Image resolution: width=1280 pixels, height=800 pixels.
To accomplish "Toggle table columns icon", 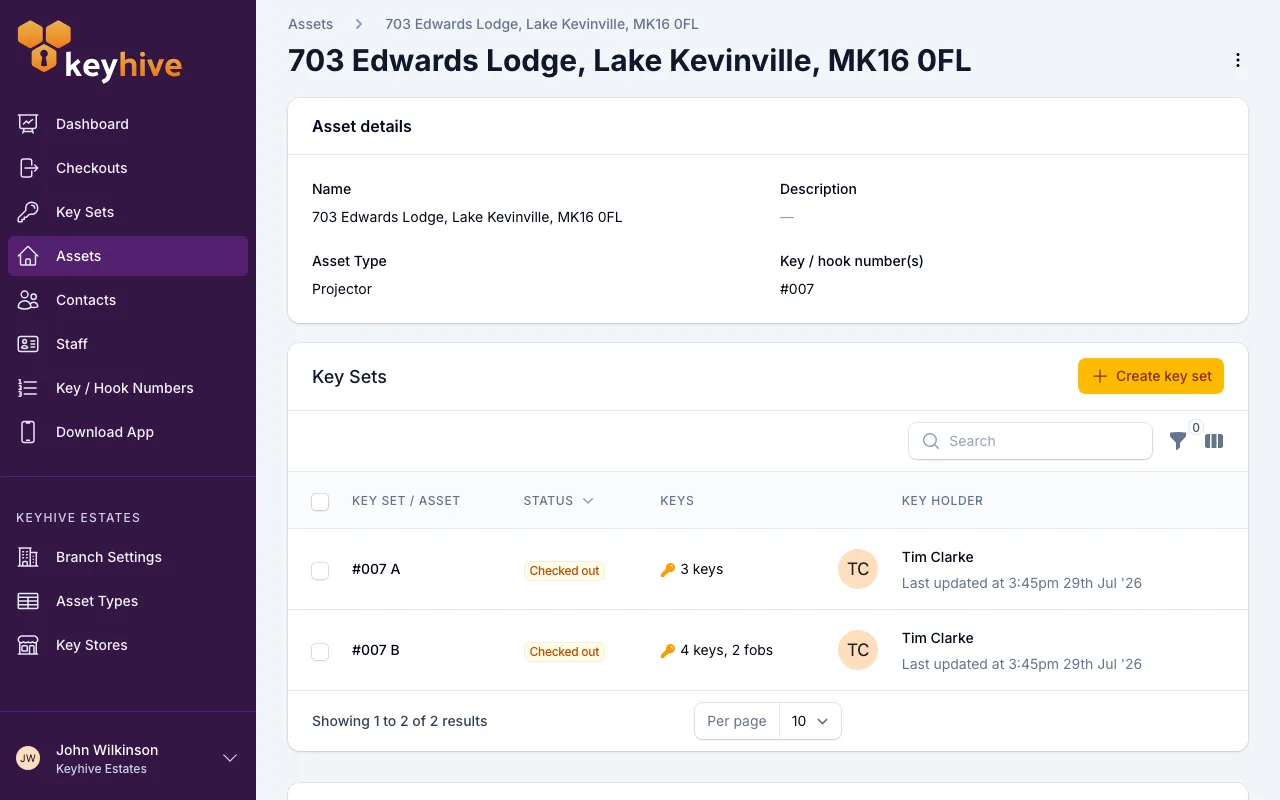I will pos(1214,441).
